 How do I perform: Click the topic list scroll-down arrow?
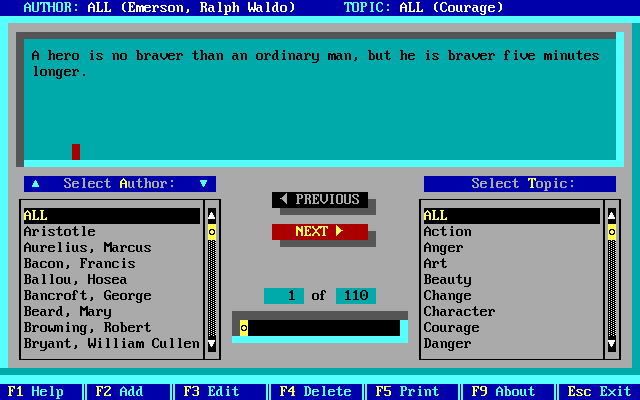[x=612, y=344]
